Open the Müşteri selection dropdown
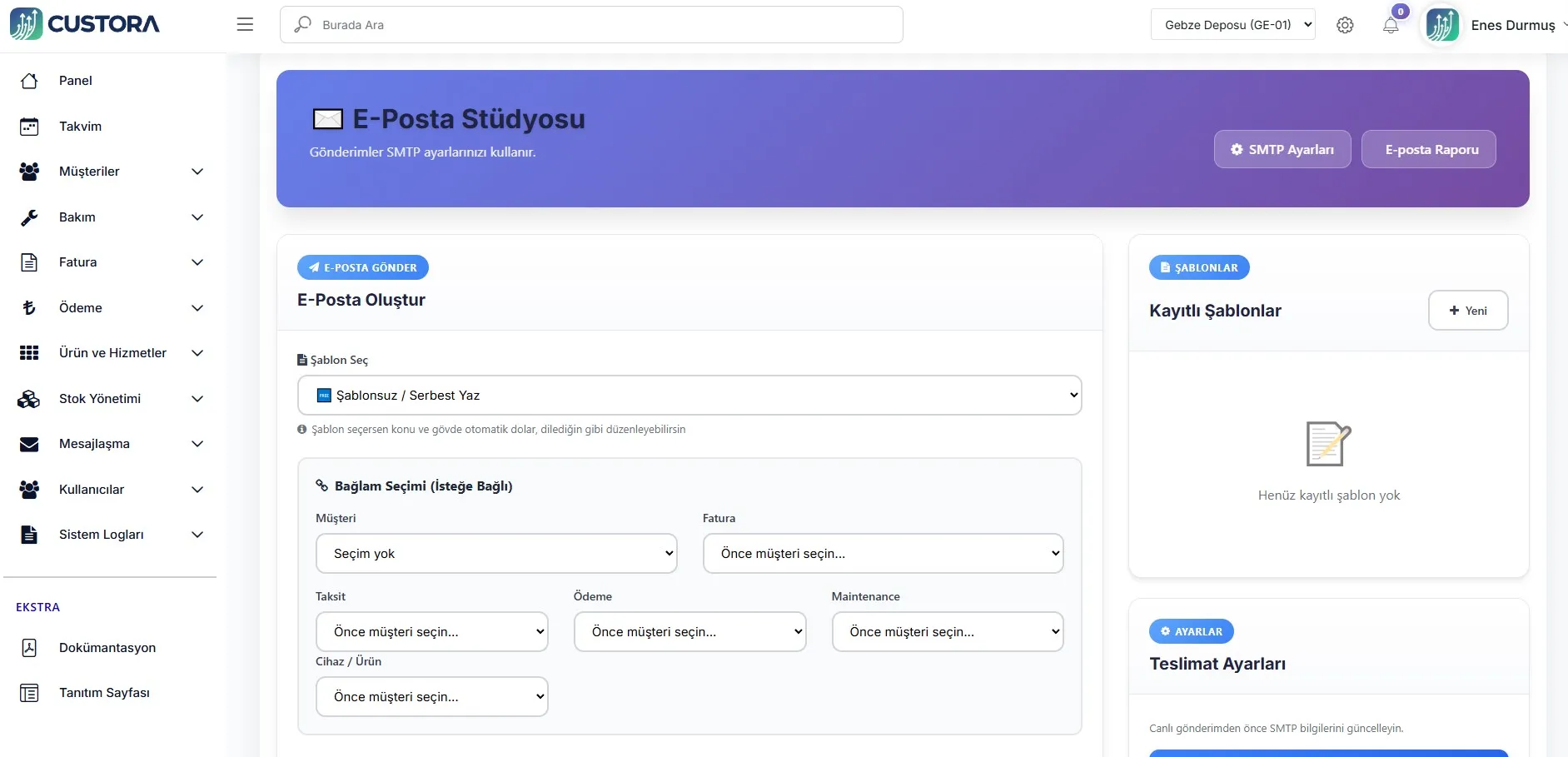The width and height of the screenshot is (1568, 757). [x=495, y=554]
